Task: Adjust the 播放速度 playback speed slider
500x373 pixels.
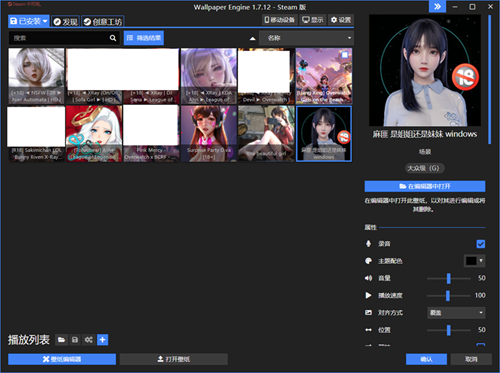Action: pyautogui.click(x=449, y=295)
